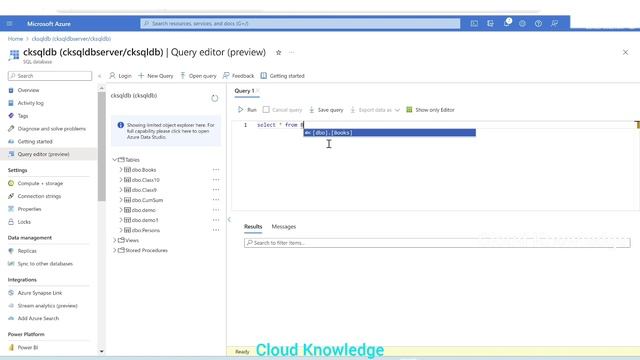This screenshot has height=360, width=640.
Task: Switch to the Messages tab
Action: 284,227
